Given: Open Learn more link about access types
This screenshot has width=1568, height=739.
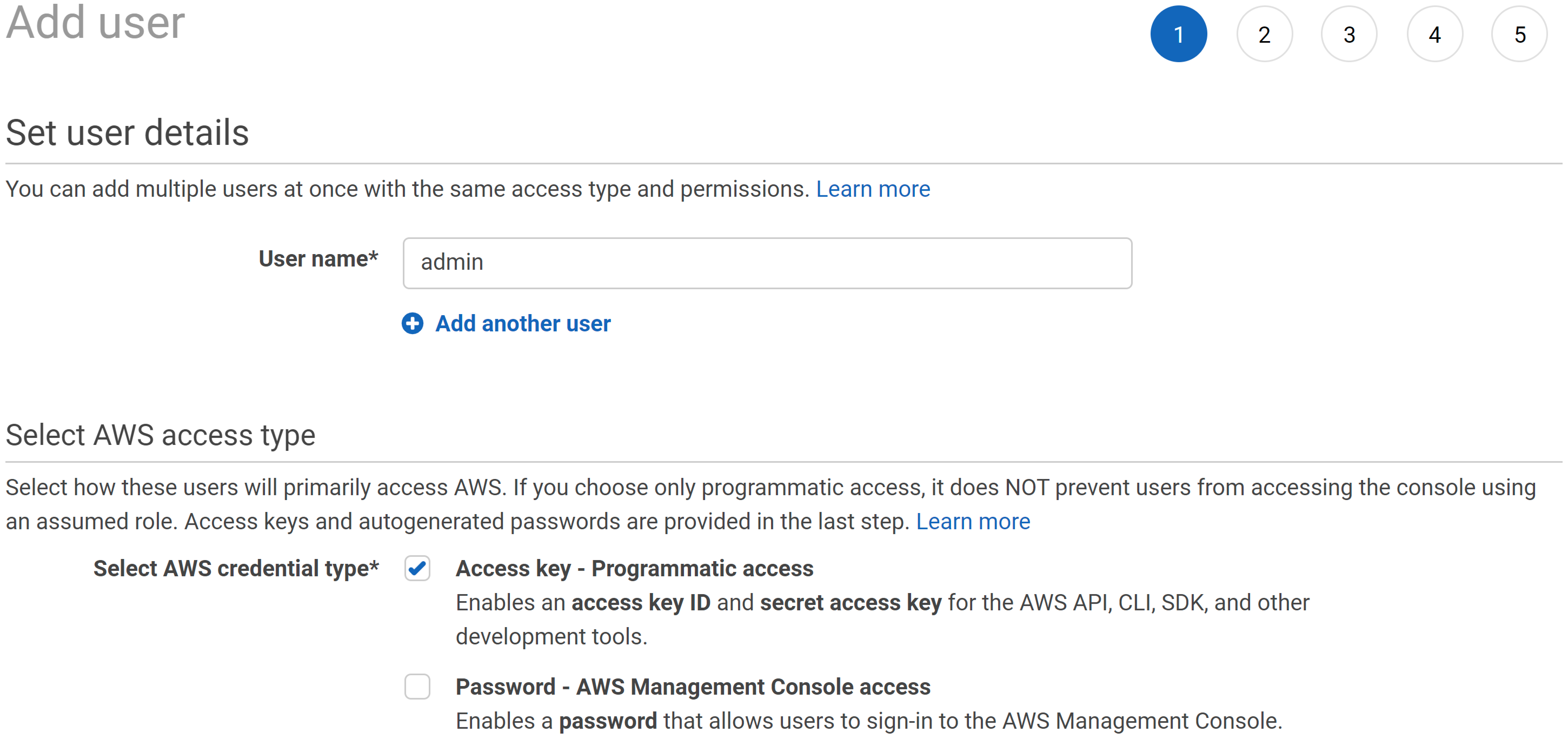Looking at the screenshot, I should [973, 522].
